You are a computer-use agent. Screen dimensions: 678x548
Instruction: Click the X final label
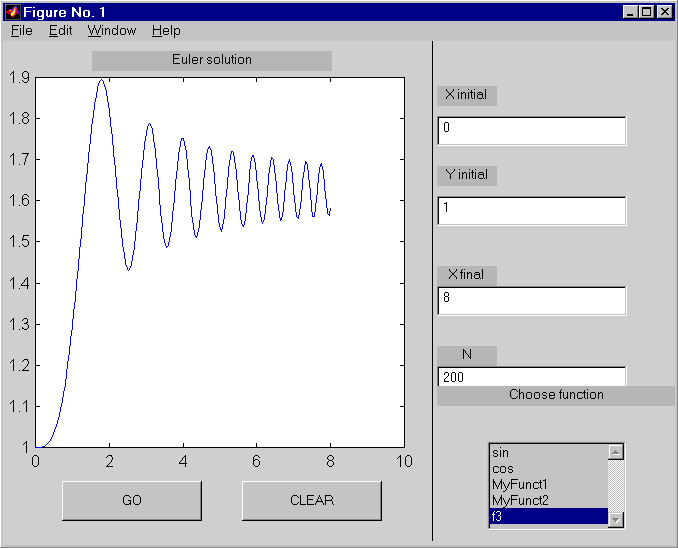tap(467, 276)
